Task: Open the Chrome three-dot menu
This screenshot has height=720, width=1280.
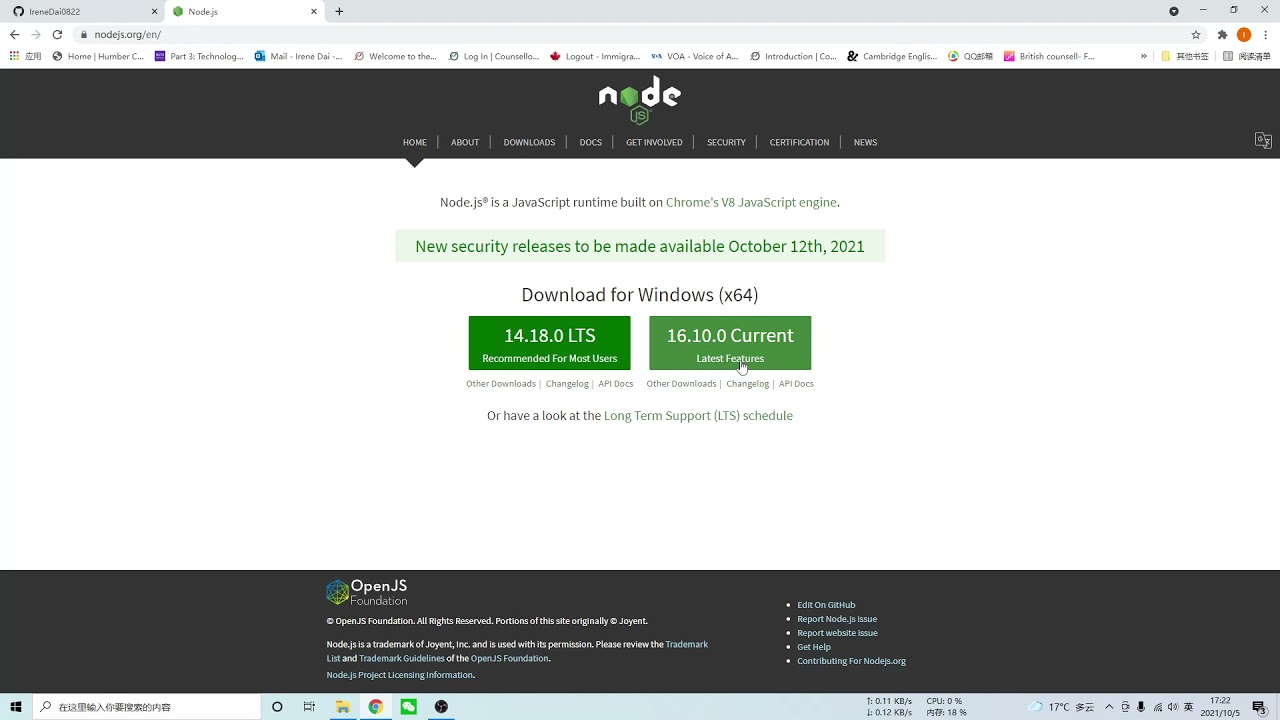Action: coord(1266,34)
